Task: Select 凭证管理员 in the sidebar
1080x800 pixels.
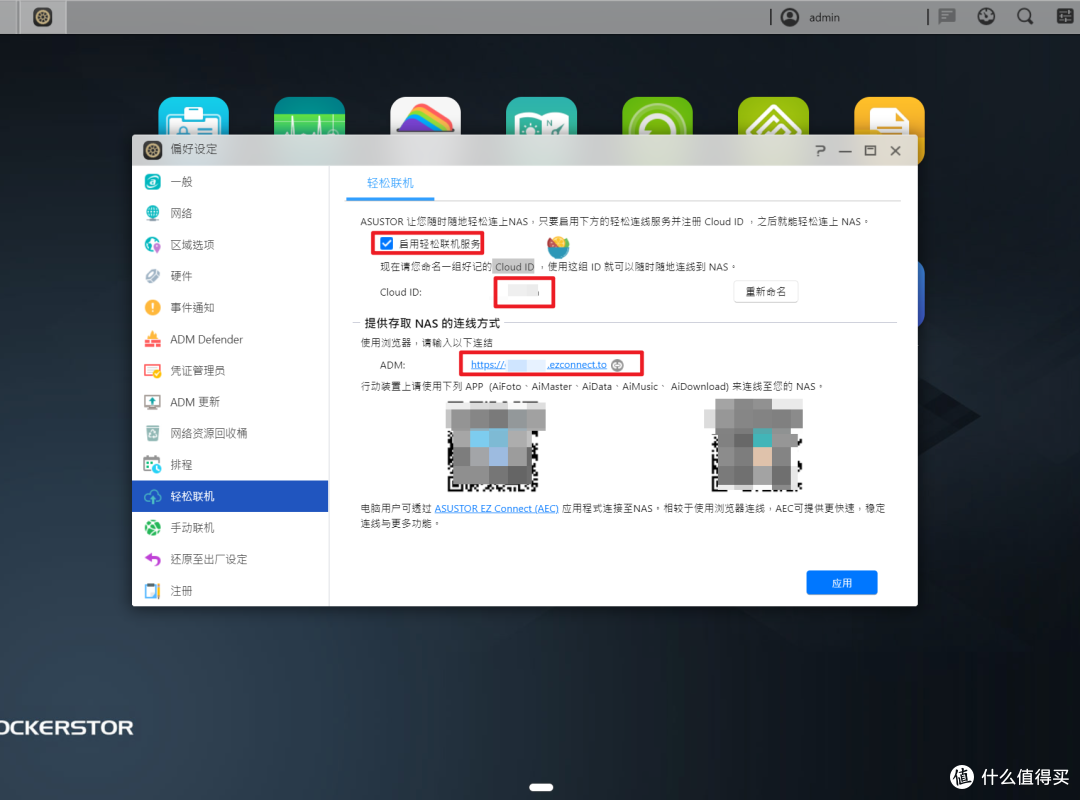Action: [200, 370]
